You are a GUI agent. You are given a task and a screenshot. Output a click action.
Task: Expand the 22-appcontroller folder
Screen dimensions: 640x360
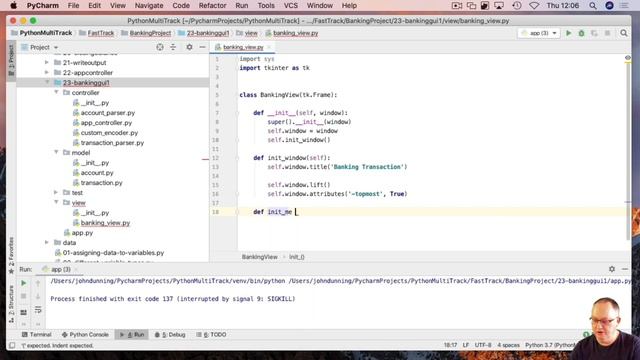click(x=47, y=72)
